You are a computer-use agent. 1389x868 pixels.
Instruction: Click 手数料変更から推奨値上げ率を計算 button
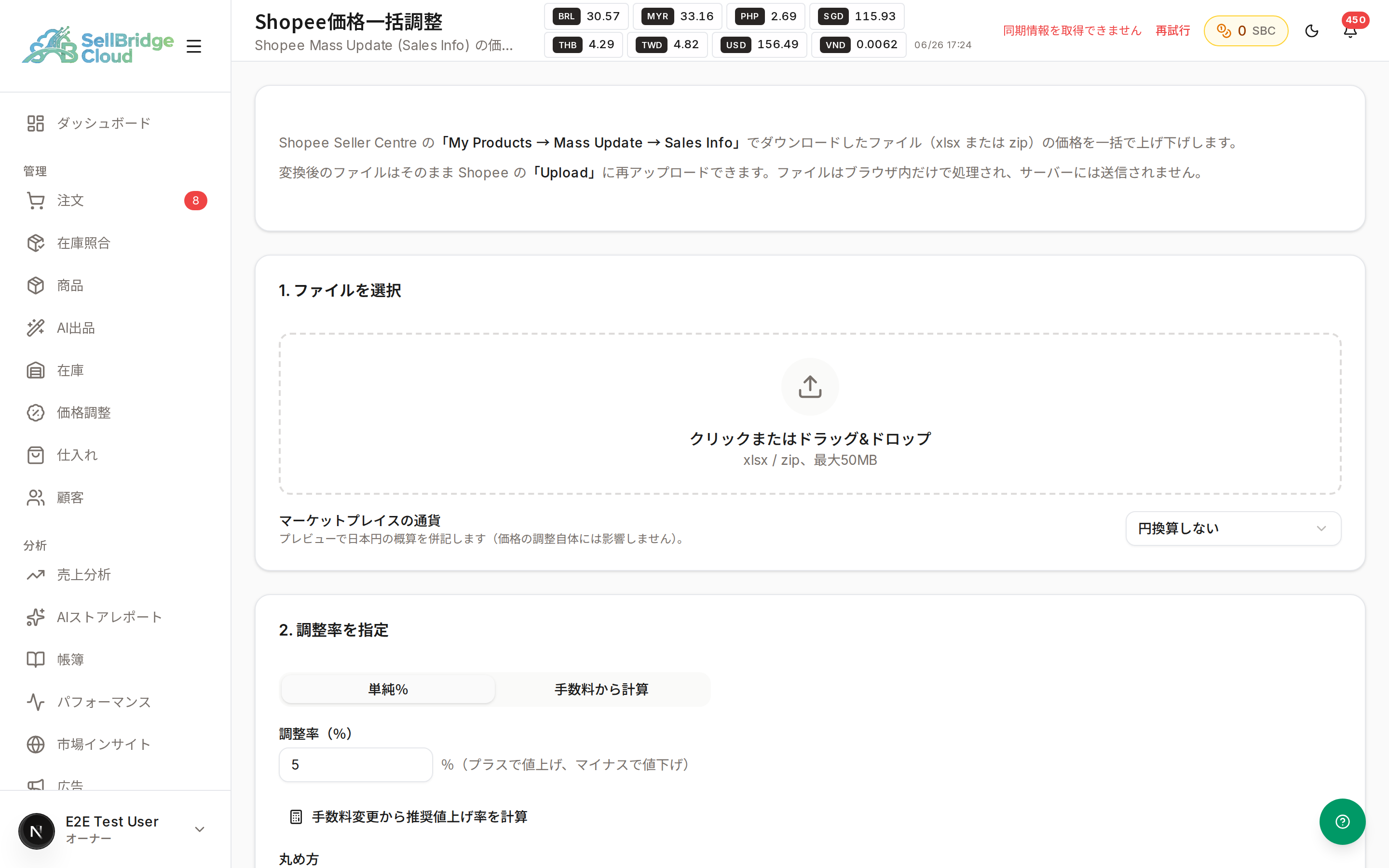(x=408, y=817)
